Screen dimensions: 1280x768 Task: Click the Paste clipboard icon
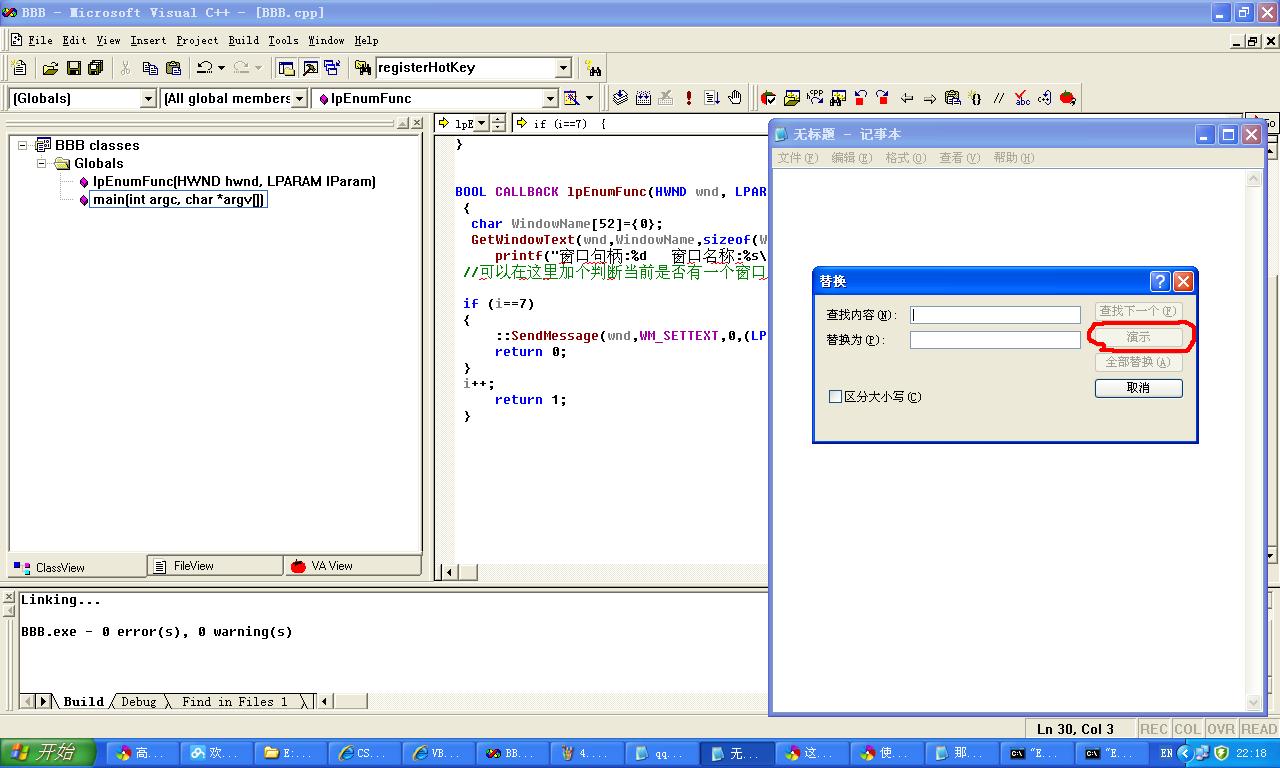(173, 68)
